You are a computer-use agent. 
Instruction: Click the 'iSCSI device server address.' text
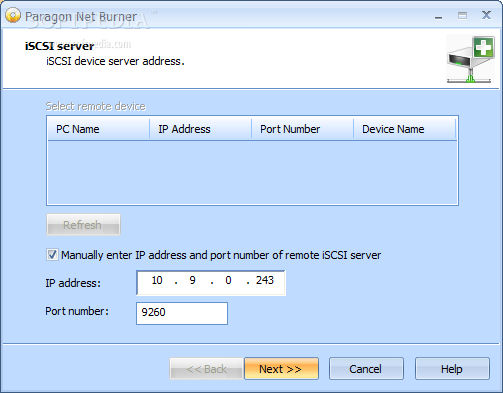(115, 61)
